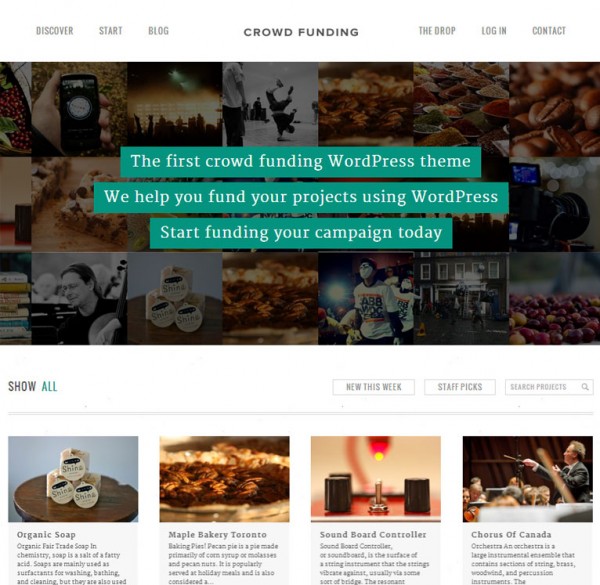This screenshot has width=600, height=585.
Task: Open the Blog link
Action: 158,31
